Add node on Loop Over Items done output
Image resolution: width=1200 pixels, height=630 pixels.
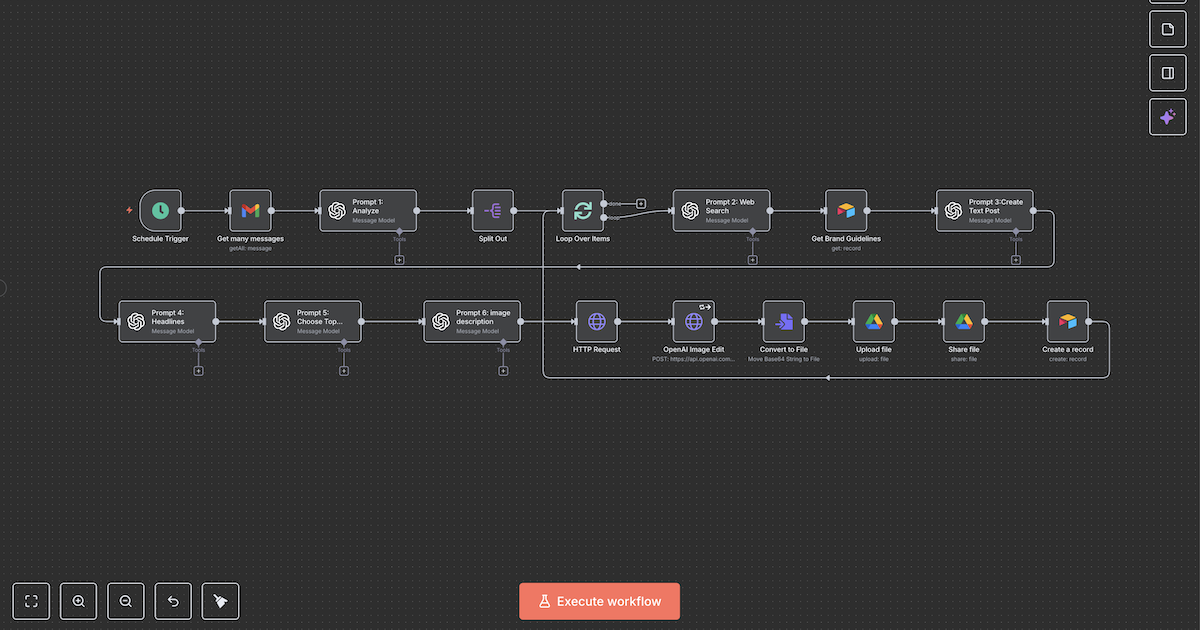coord(641,203)
